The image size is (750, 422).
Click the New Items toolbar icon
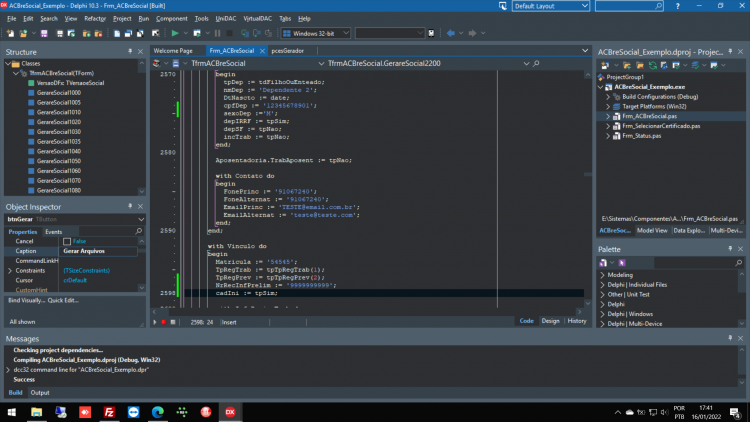[x=11, y=33]
